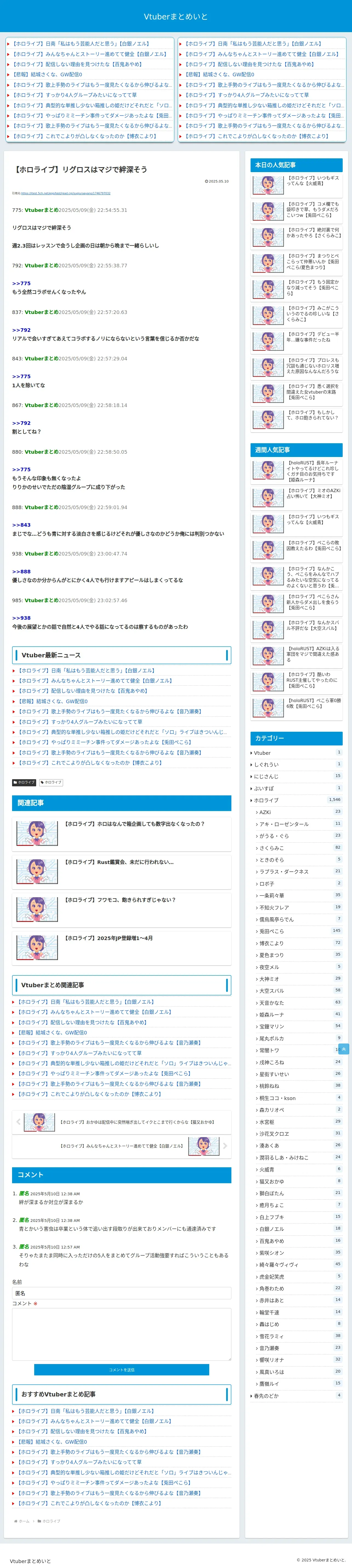Open すっかり4人グループみたいになってて草 in Vtuber最新ニュース
This screenshot has height=1568, width=352.
(80, 722)
